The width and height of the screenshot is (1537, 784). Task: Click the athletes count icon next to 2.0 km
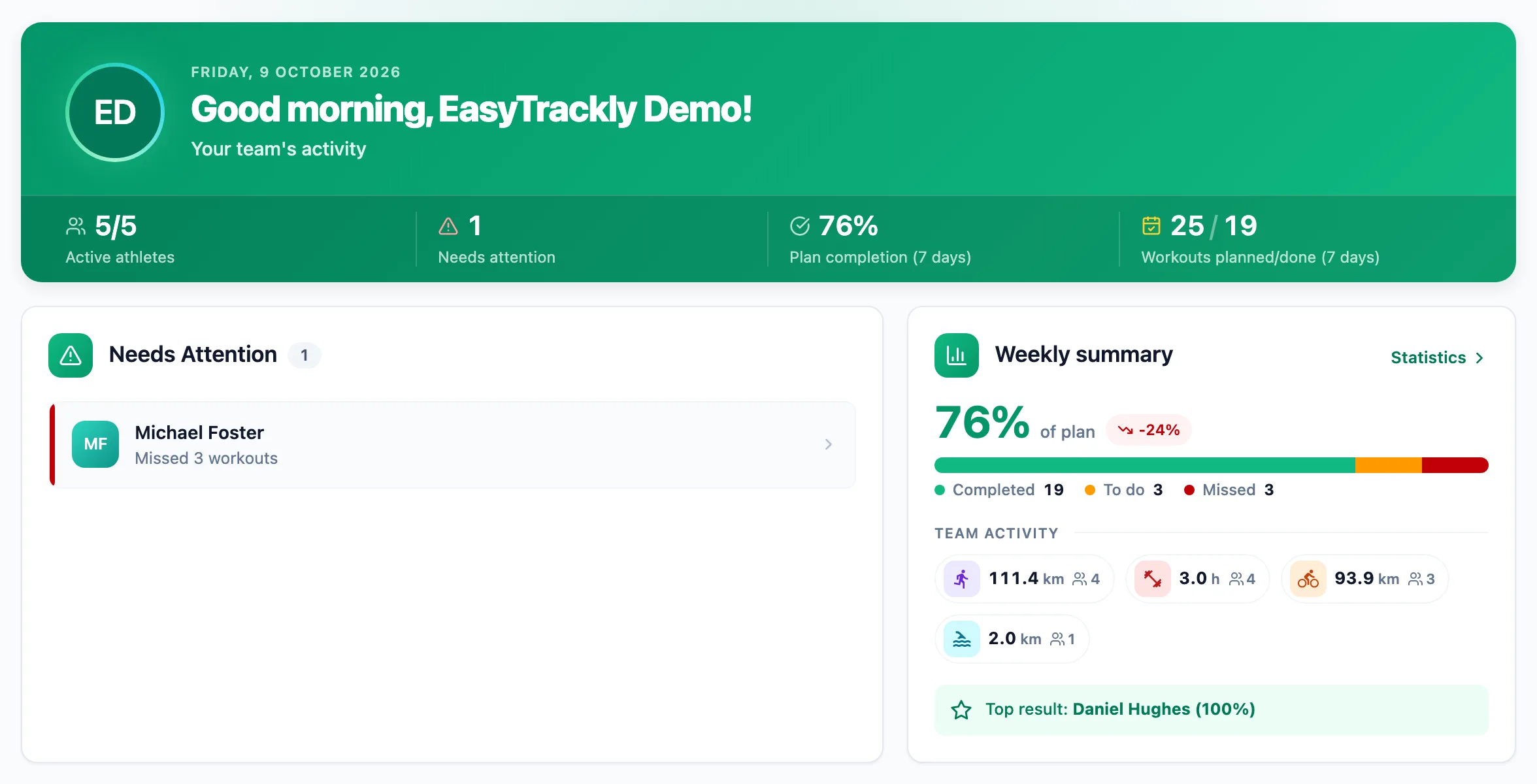[1057, 639]
